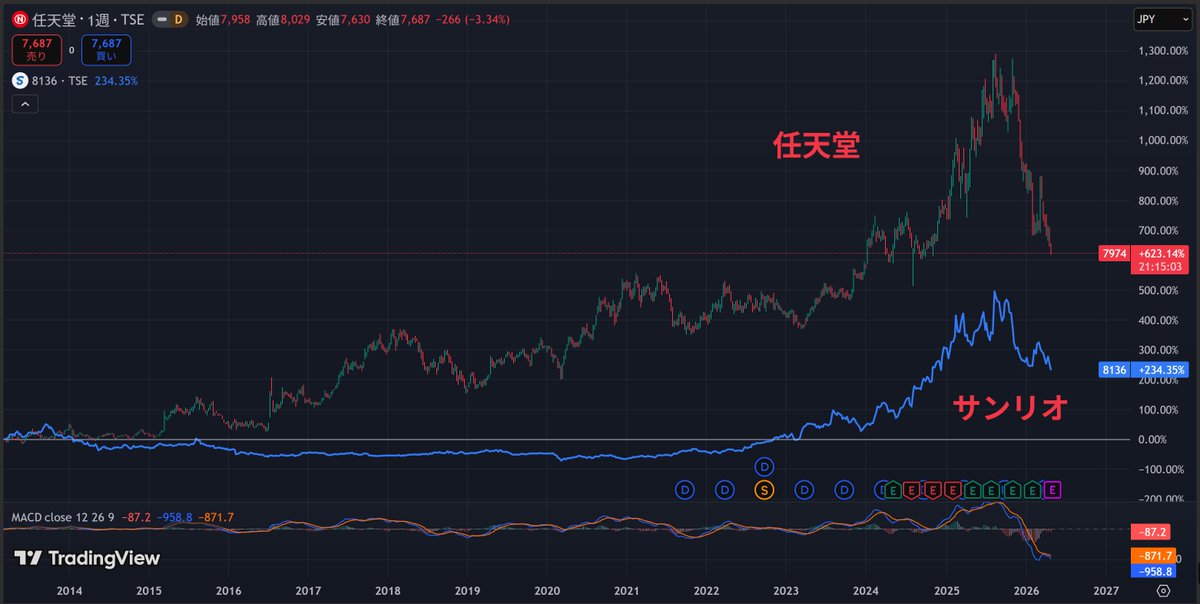Click the blue 8136 axis label
Viewport: 1200px width, 604px height.
pos(1114,369)
